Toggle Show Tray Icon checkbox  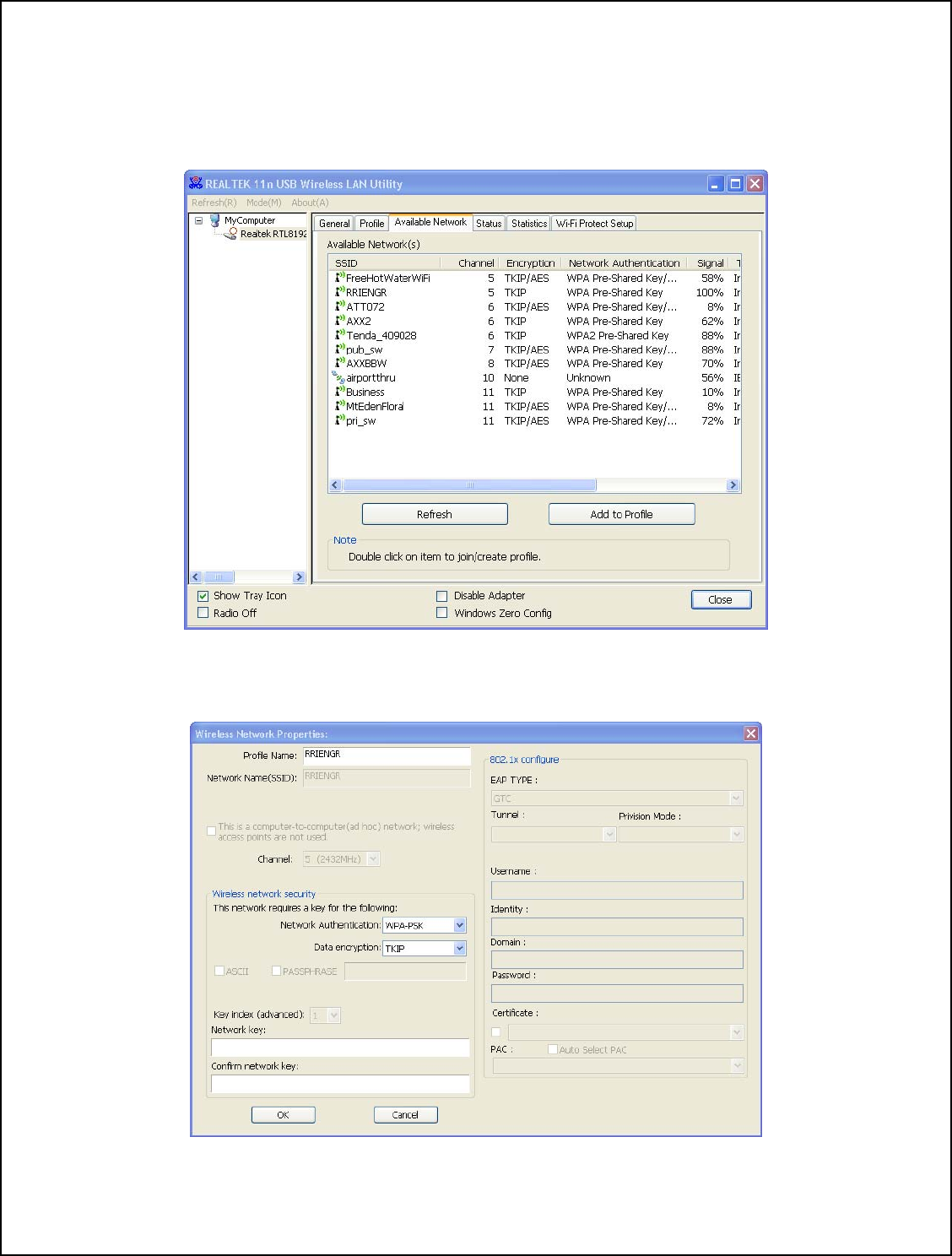click(203, 596)
